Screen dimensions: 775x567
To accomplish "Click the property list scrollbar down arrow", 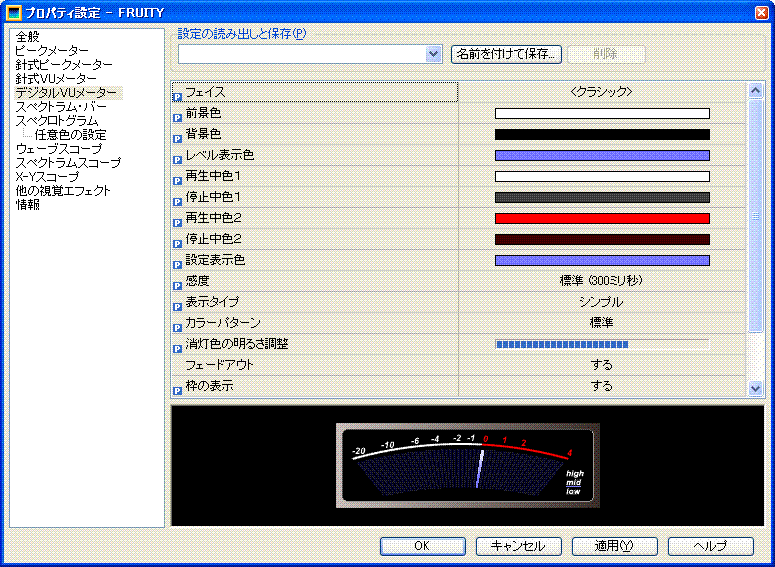I will pyautogui.click(x=756, y=388).
